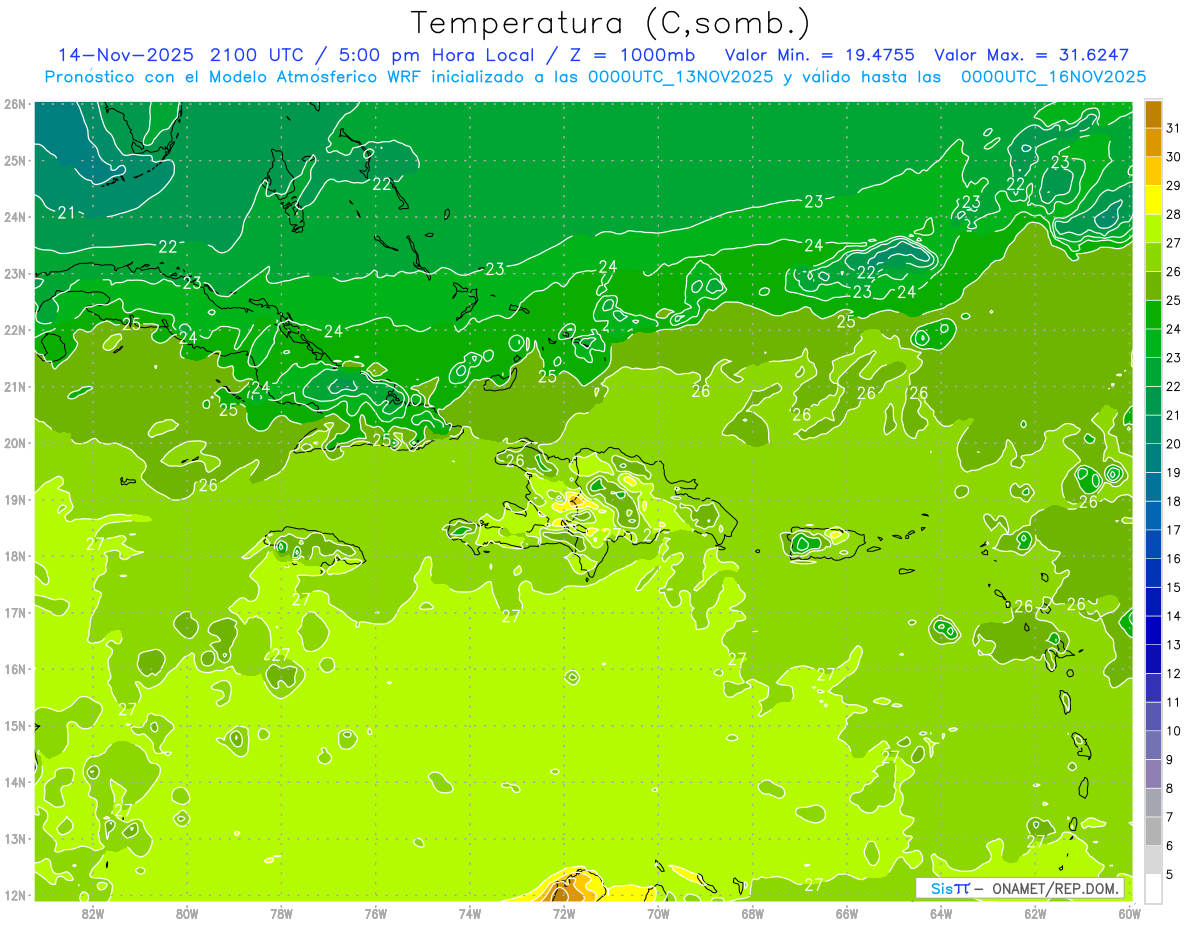Click the "82W" longitude axis label
Screen dimensions: 1200x927
point(93,913)
